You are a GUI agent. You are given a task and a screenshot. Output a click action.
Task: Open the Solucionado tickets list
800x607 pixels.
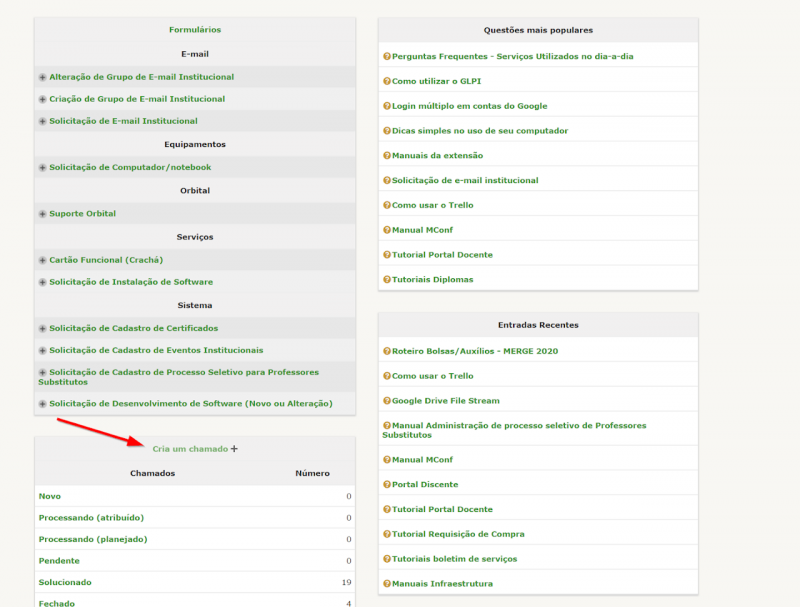click(x=65, y=582)
